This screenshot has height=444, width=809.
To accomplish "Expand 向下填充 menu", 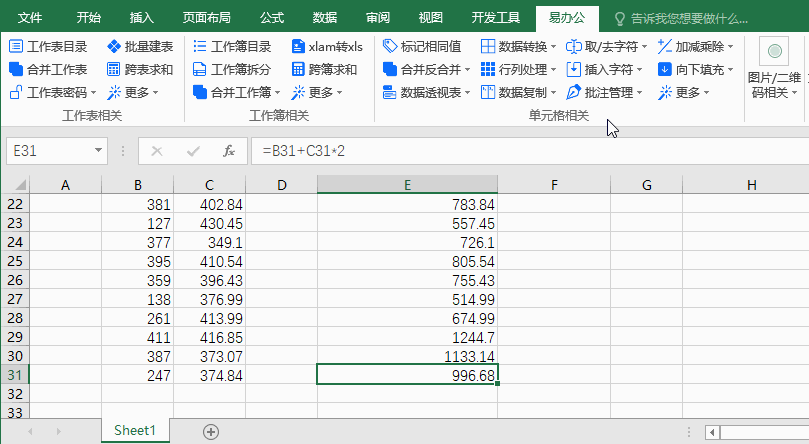I will coord(731,70).
